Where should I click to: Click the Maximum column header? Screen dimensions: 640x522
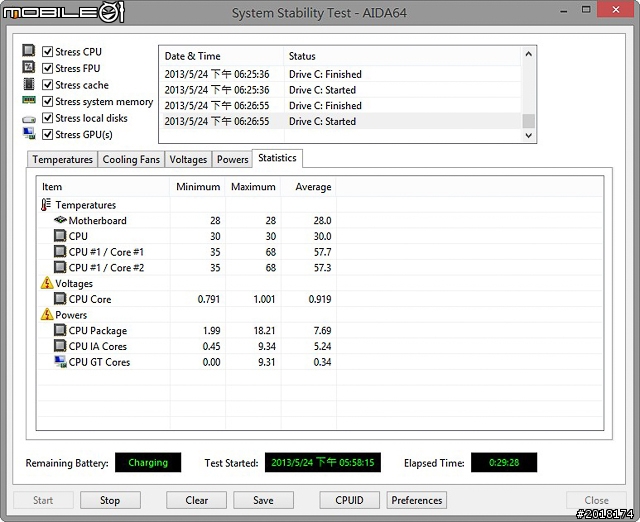(253, 187)
